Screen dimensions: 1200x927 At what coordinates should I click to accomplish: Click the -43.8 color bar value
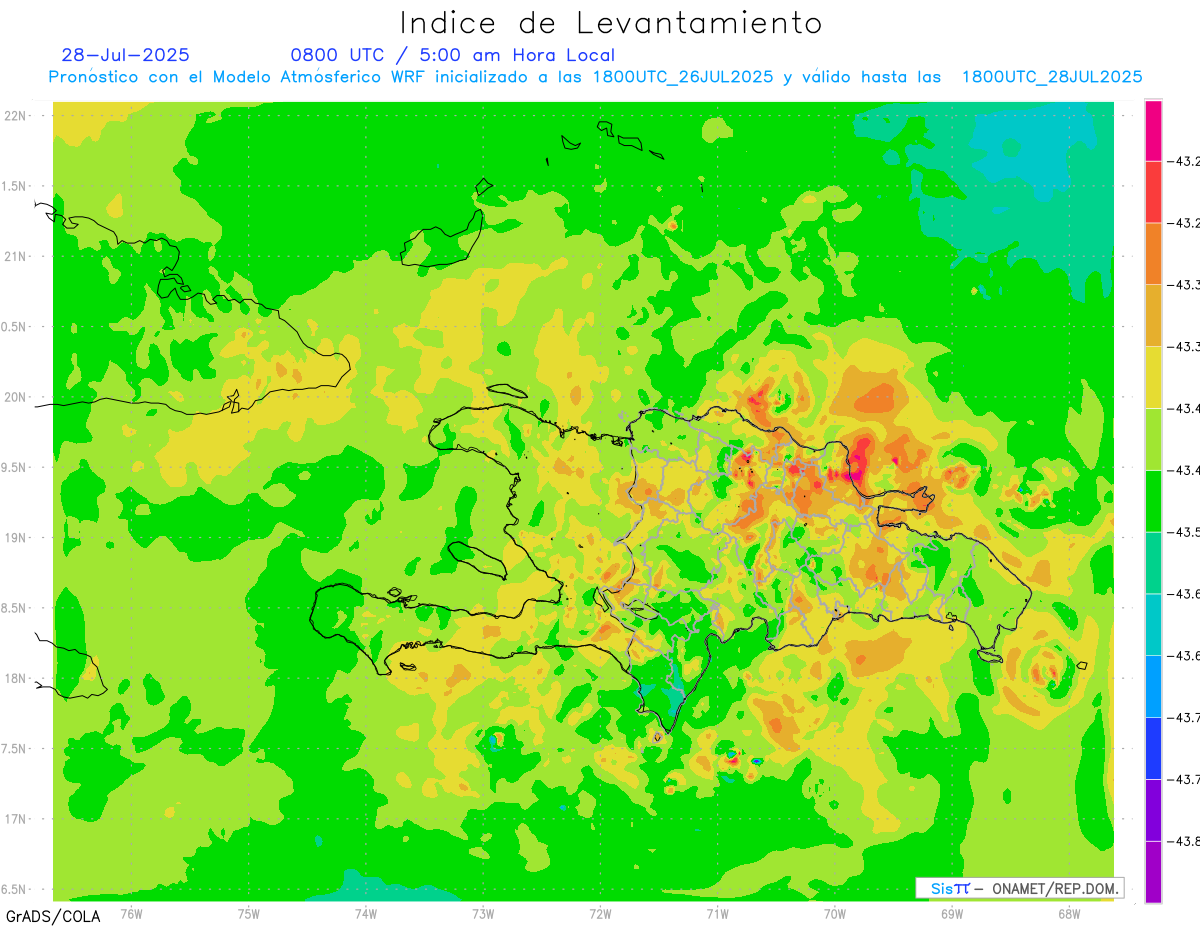pos(1184,841)
